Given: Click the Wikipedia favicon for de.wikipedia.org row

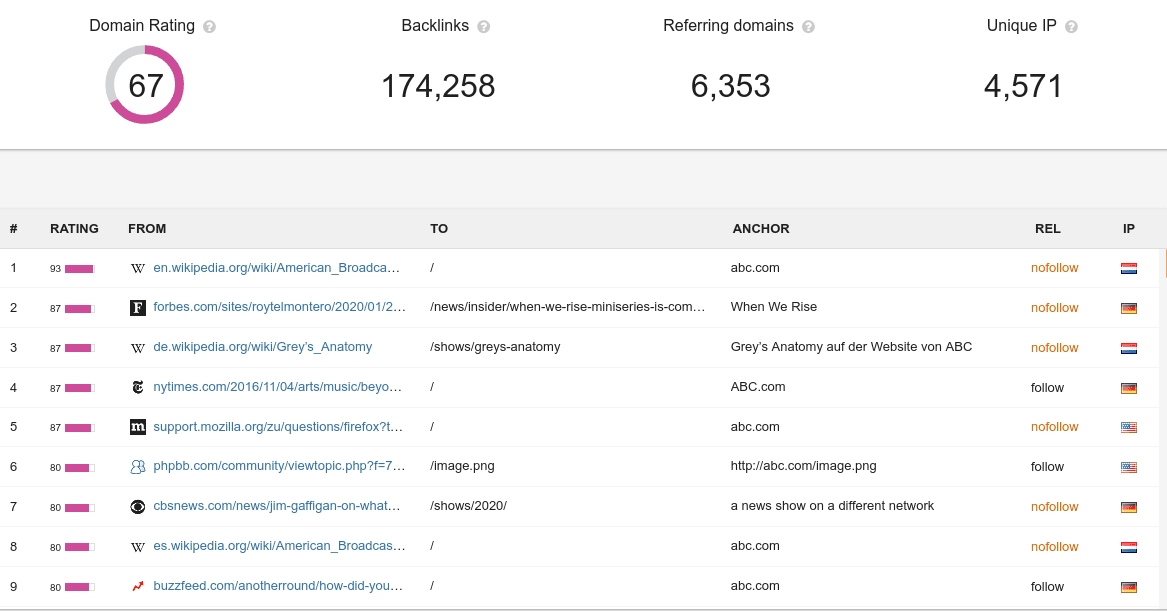Looking at the screenshot, I should coord(138,348).
